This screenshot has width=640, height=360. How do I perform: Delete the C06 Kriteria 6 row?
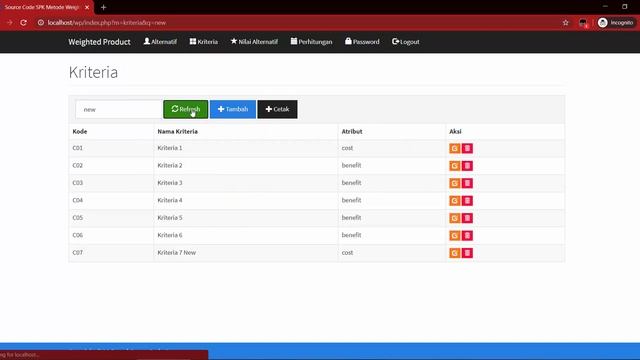click(467, 236)
